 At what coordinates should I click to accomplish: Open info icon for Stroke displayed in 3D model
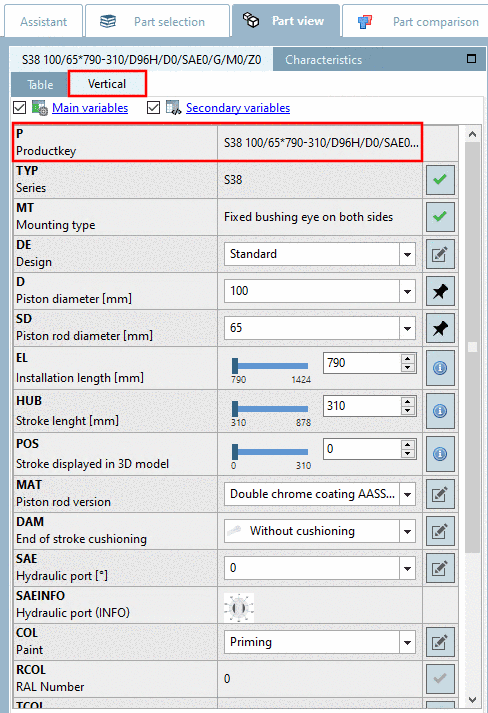pos(440,454)
